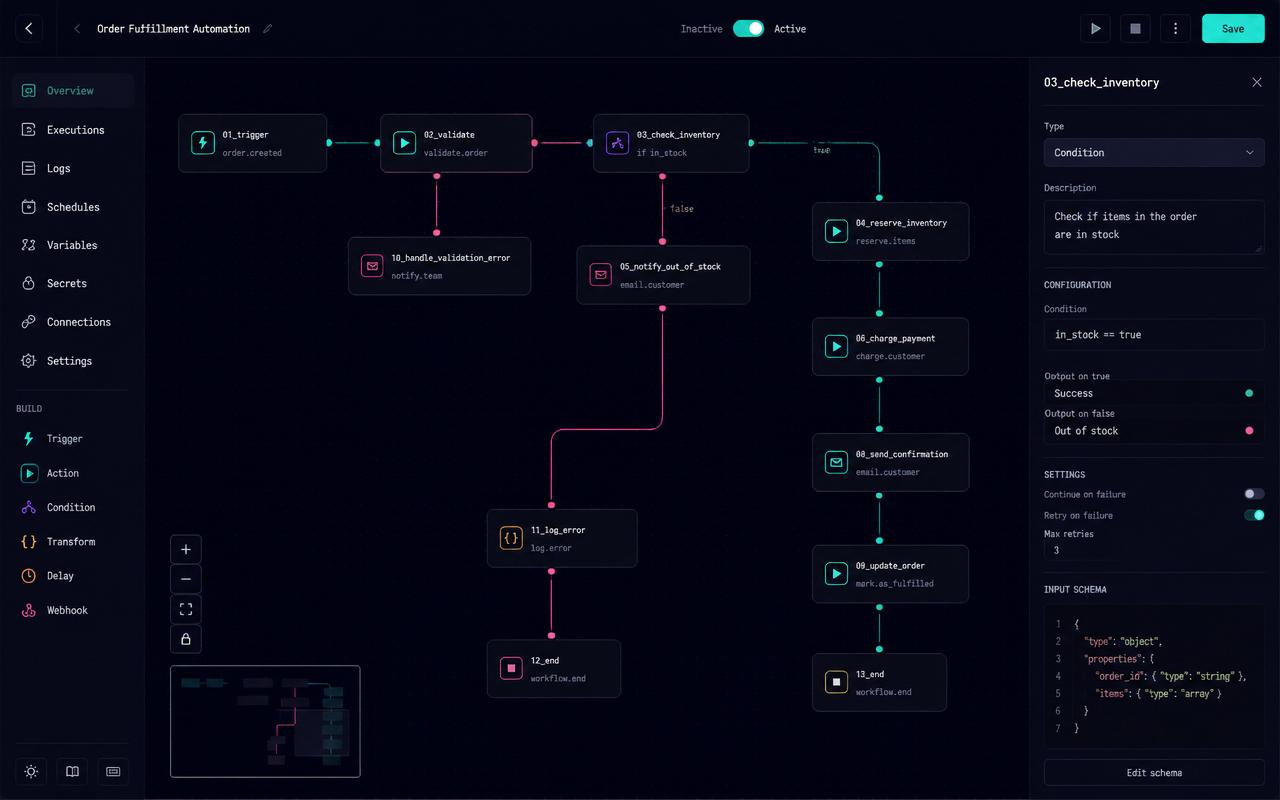
Task: Click the 06_charge_payment node icon
Action: 836,347
